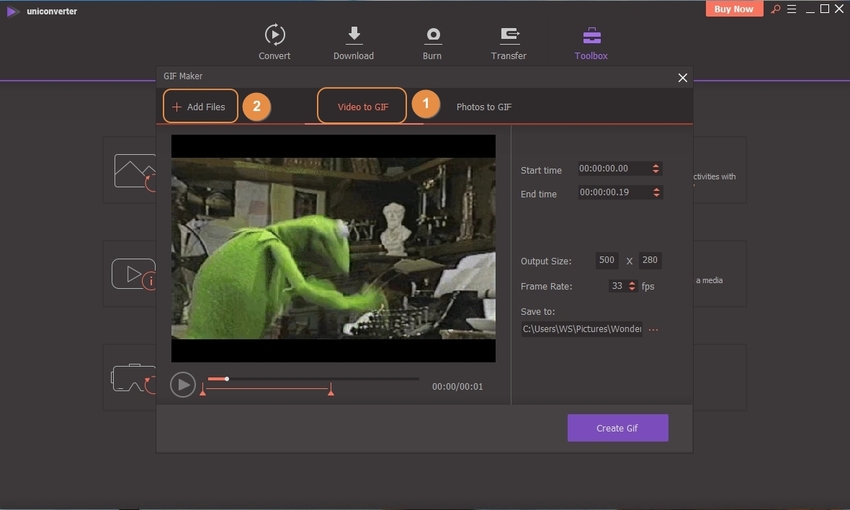Image resolution: width=850 pixels, height=510 pixels.
Task: Click the Create Gif button
Action: pyautogui.click(x=617, y=428)
